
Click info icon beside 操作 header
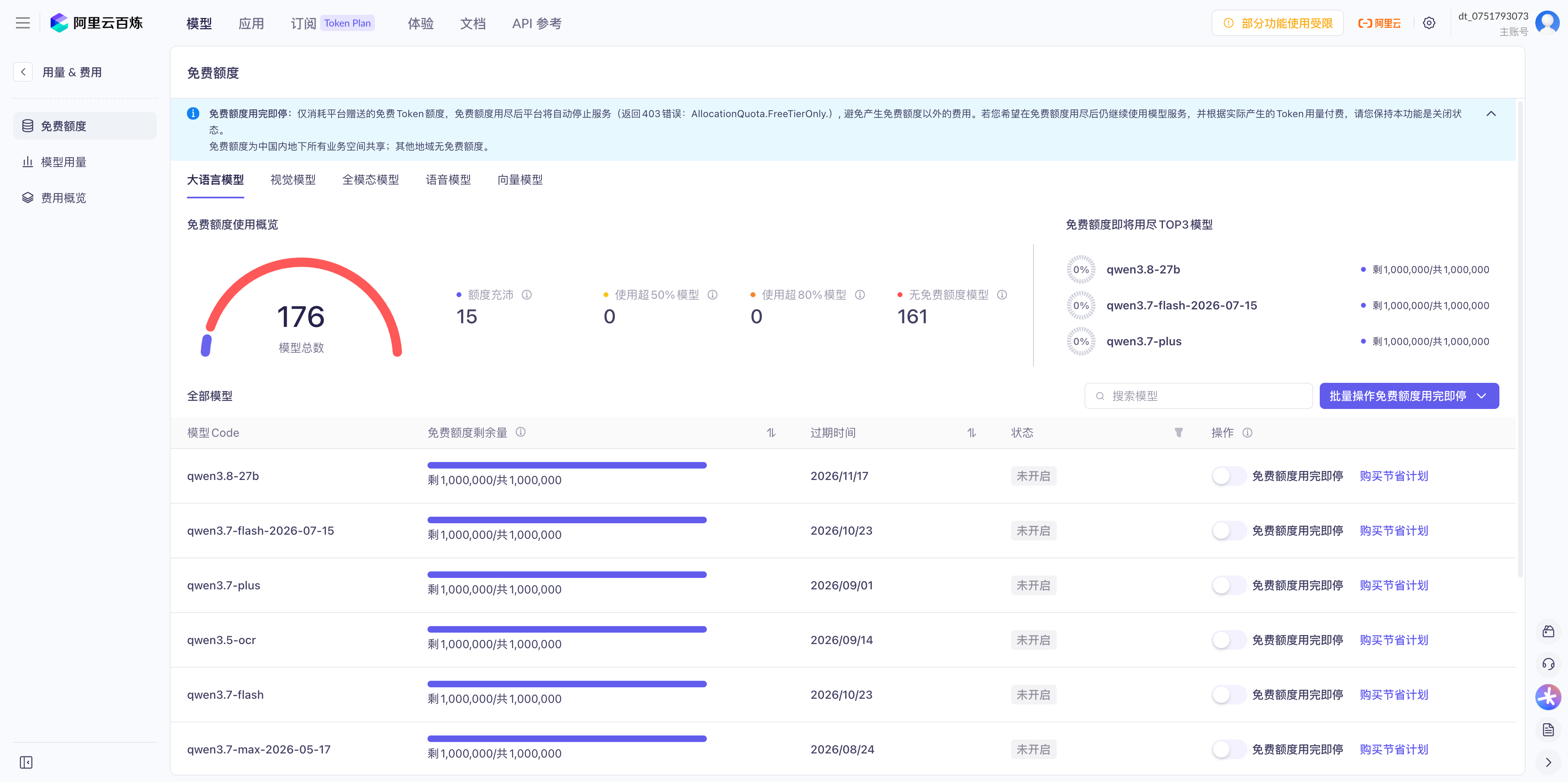(1247, 433)
